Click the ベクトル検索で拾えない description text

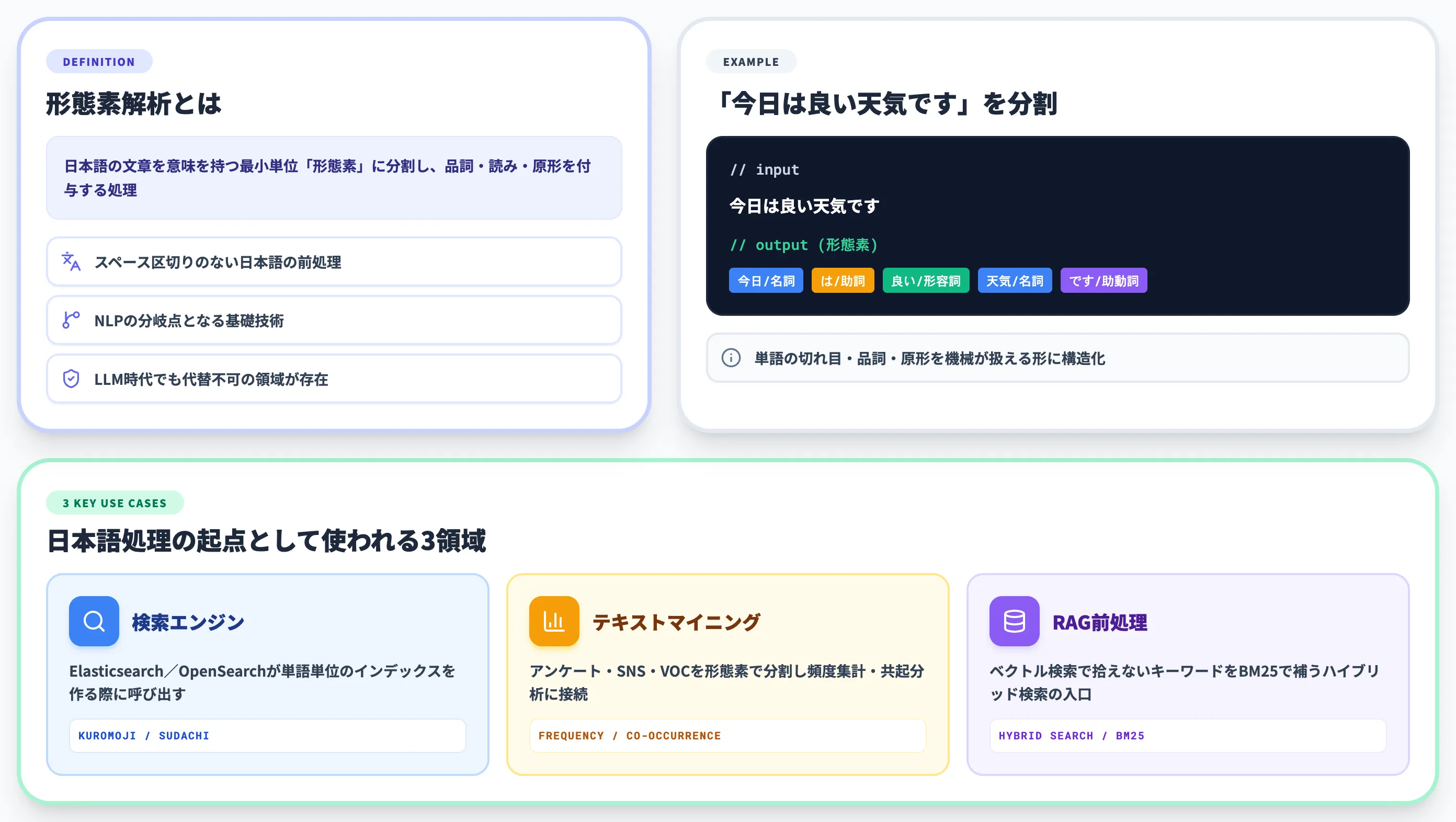pyautogui.click(x=1185, y=682)
